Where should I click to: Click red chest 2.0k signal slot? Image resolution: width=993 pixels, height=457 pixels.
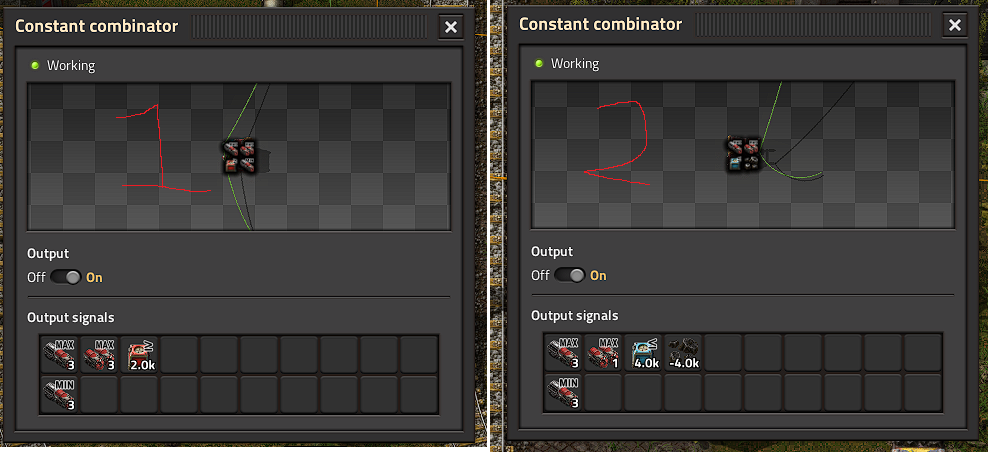(x=139, y=354)
